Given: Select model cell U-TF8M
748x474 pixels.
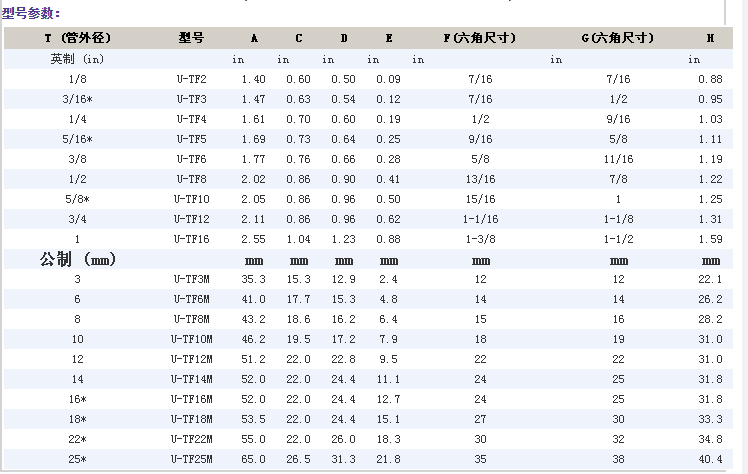Looking at the screenshot, I should (x=191, y=319).
